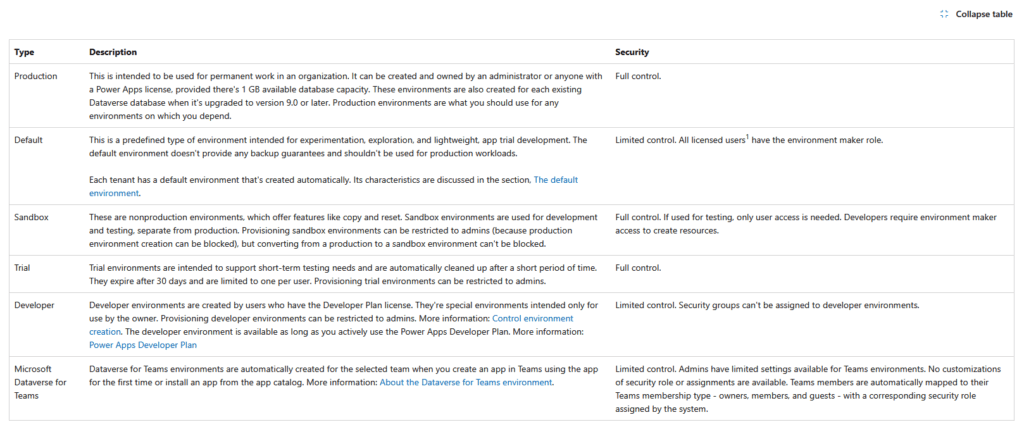Click the Developer row 'Security groups can't be assigned' text
1024x434 pixels.
pyautogui.click(x=799, y=305)
